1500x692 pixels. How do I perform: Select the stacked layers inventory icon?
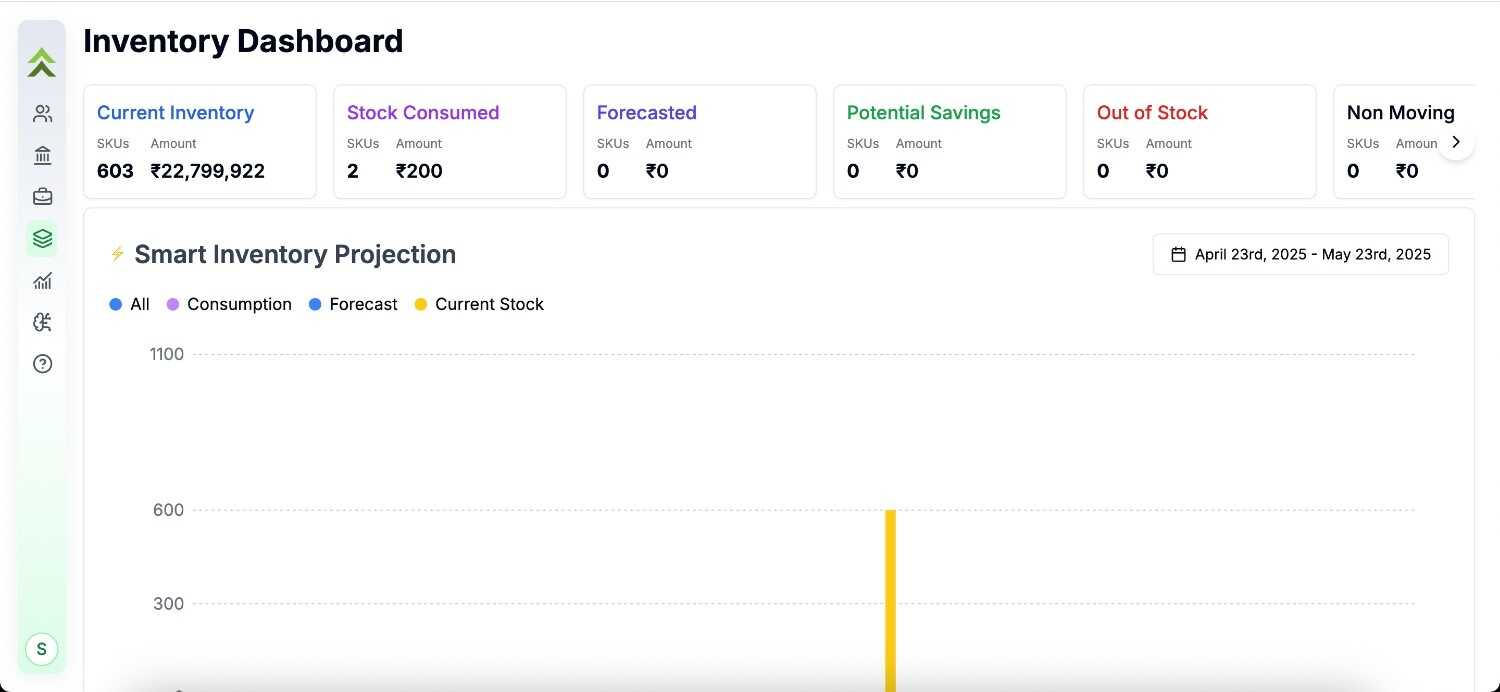point(42,238)
